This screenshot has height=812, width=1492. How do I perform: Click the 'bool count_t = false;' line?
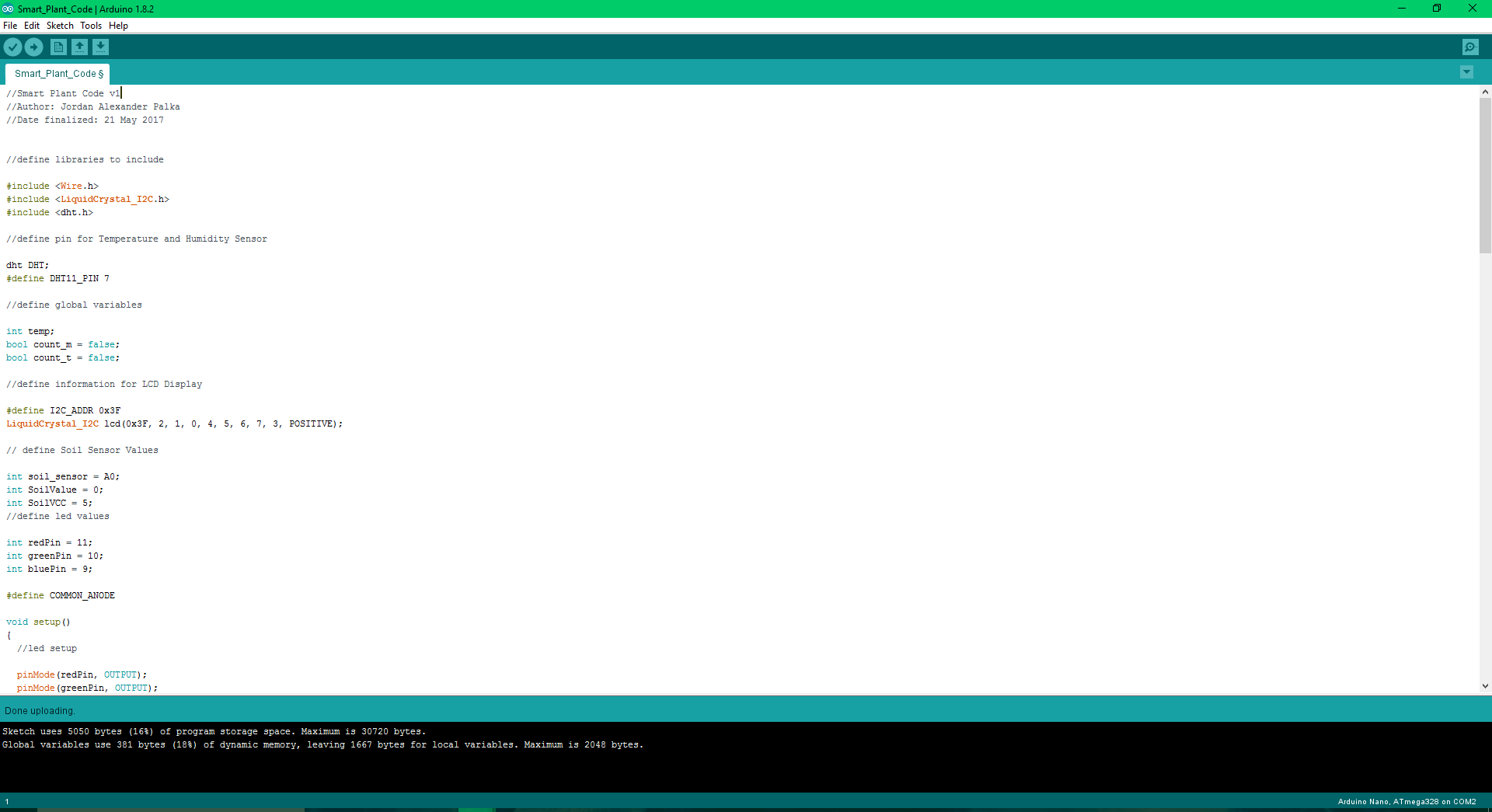coord(63,357)
